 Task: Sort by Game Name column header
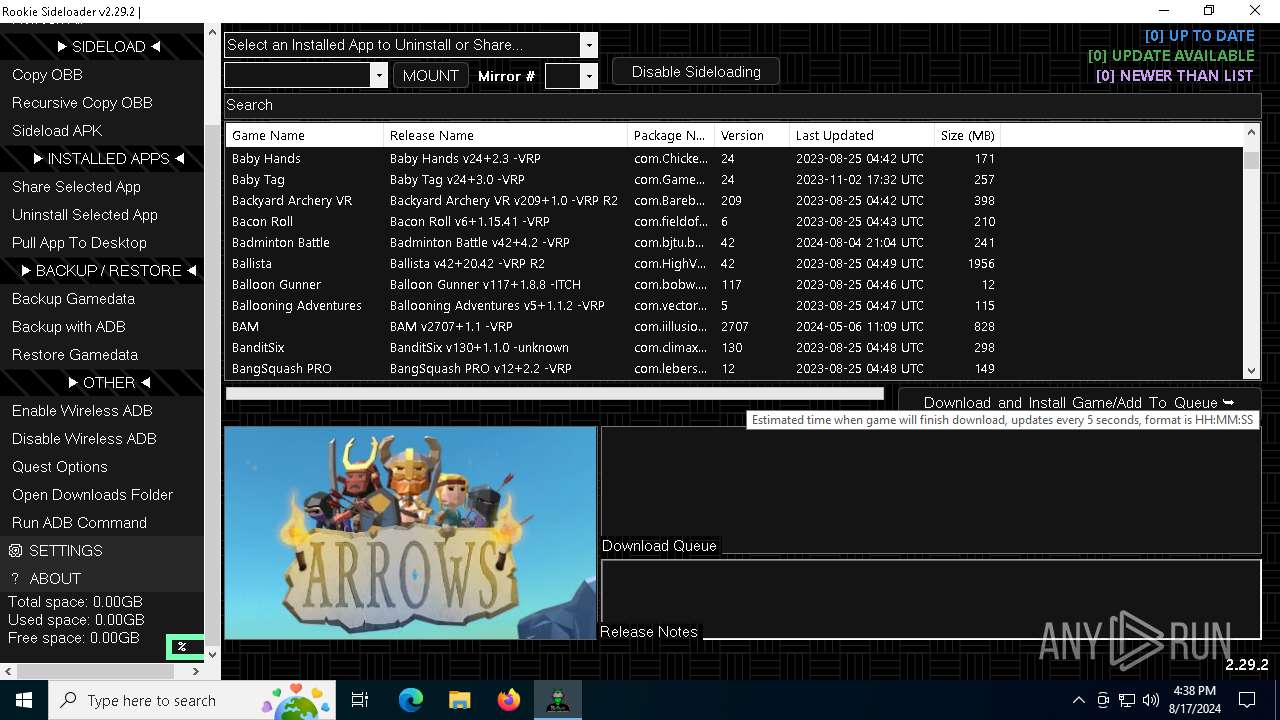click(304, 135)
